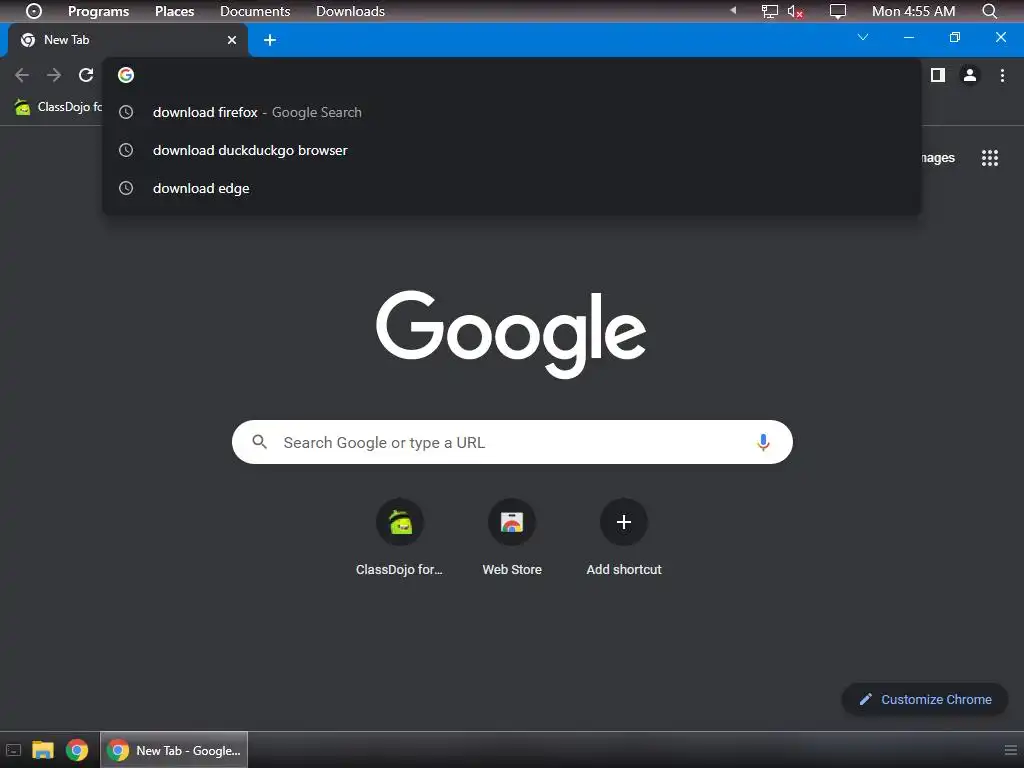Click clock icon beside download edge
Image resolution: width=1024 pixels, height=768 pixels.
click(x=126, y=188)
